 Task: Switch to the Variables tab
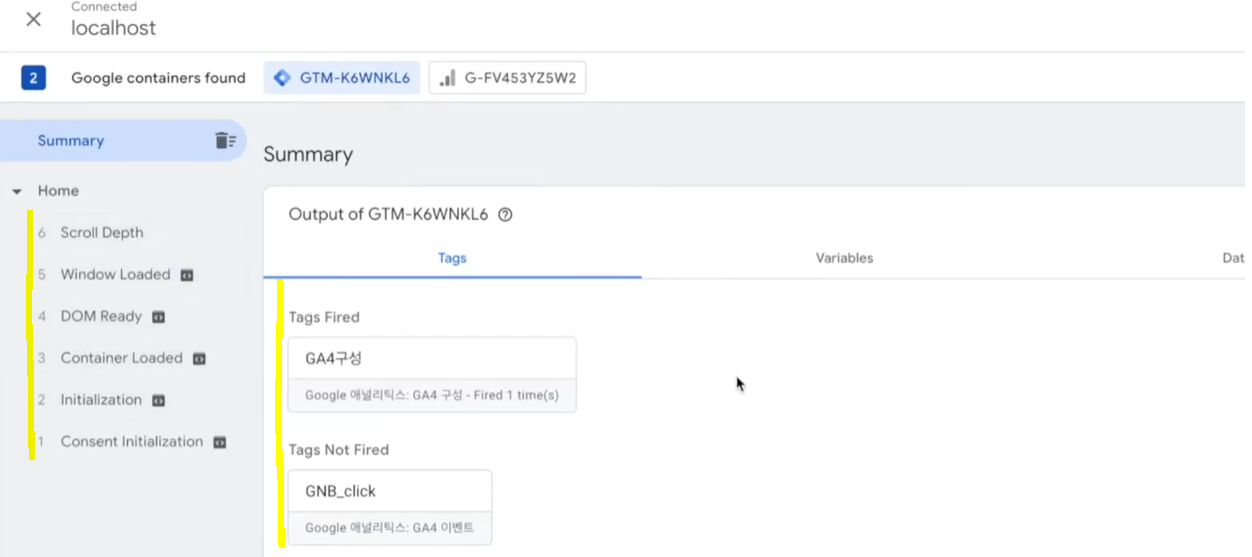click(x=844, y=258)
